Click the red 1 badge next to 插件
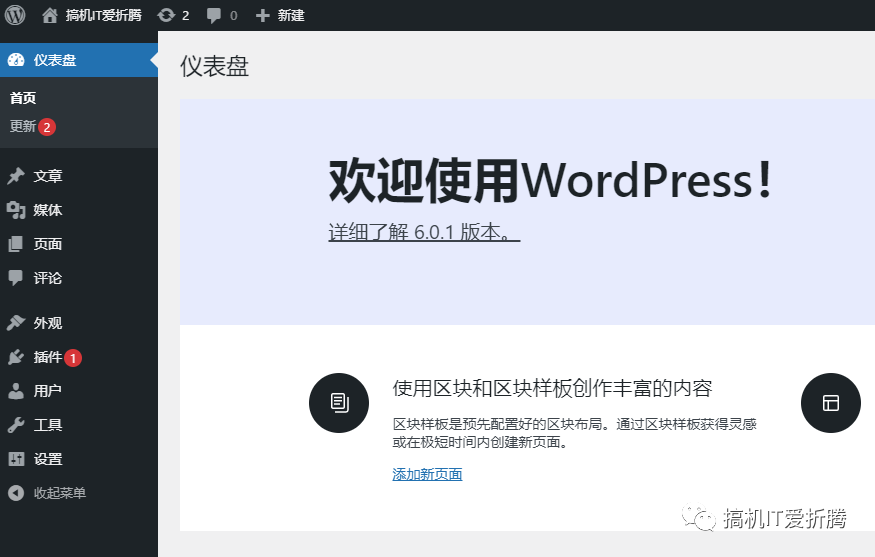The image size is (875, 557). (x=73, y=358)
